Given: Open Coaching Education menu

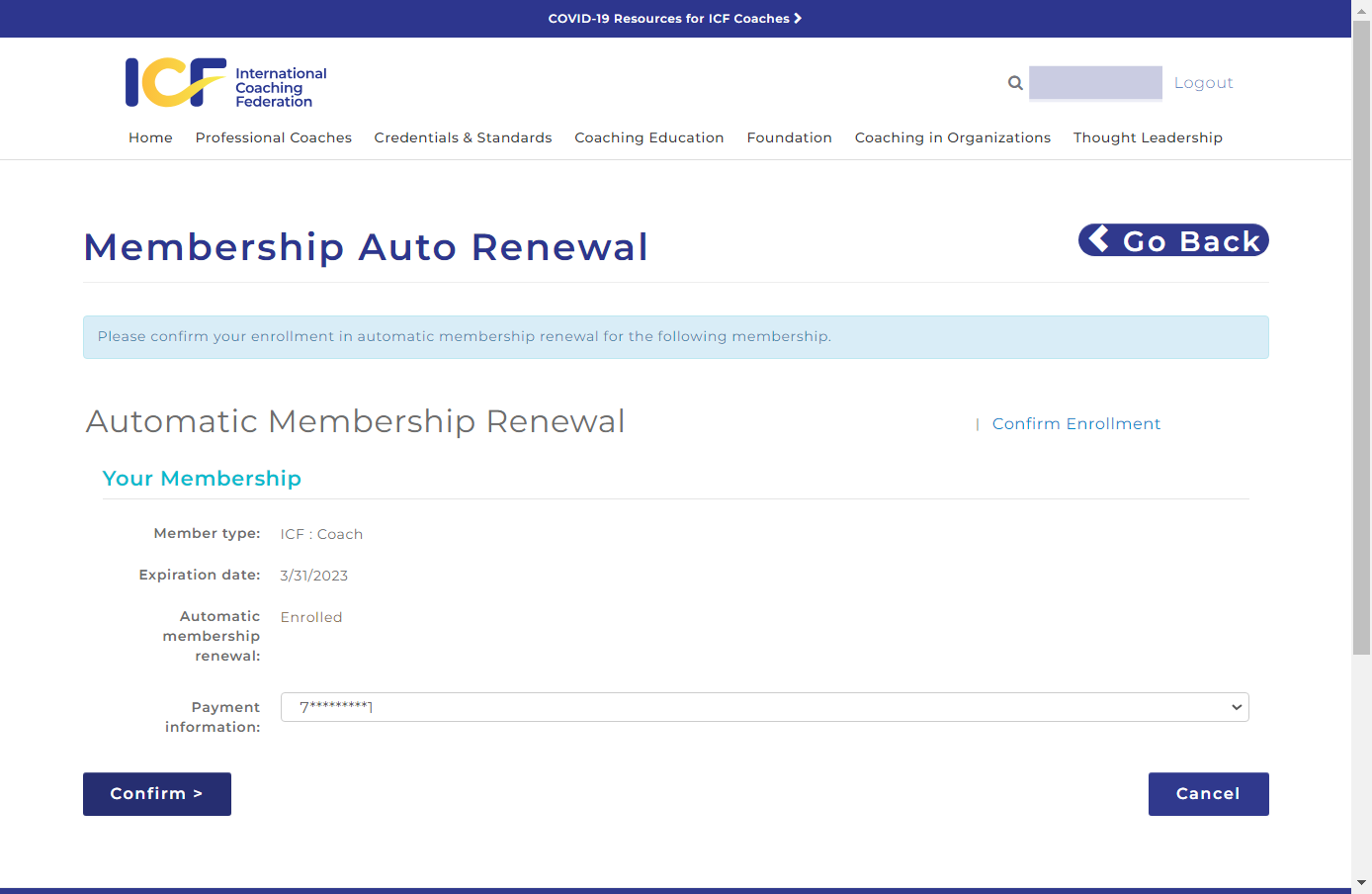Looking at the screenshot, I should click(649, 137).
